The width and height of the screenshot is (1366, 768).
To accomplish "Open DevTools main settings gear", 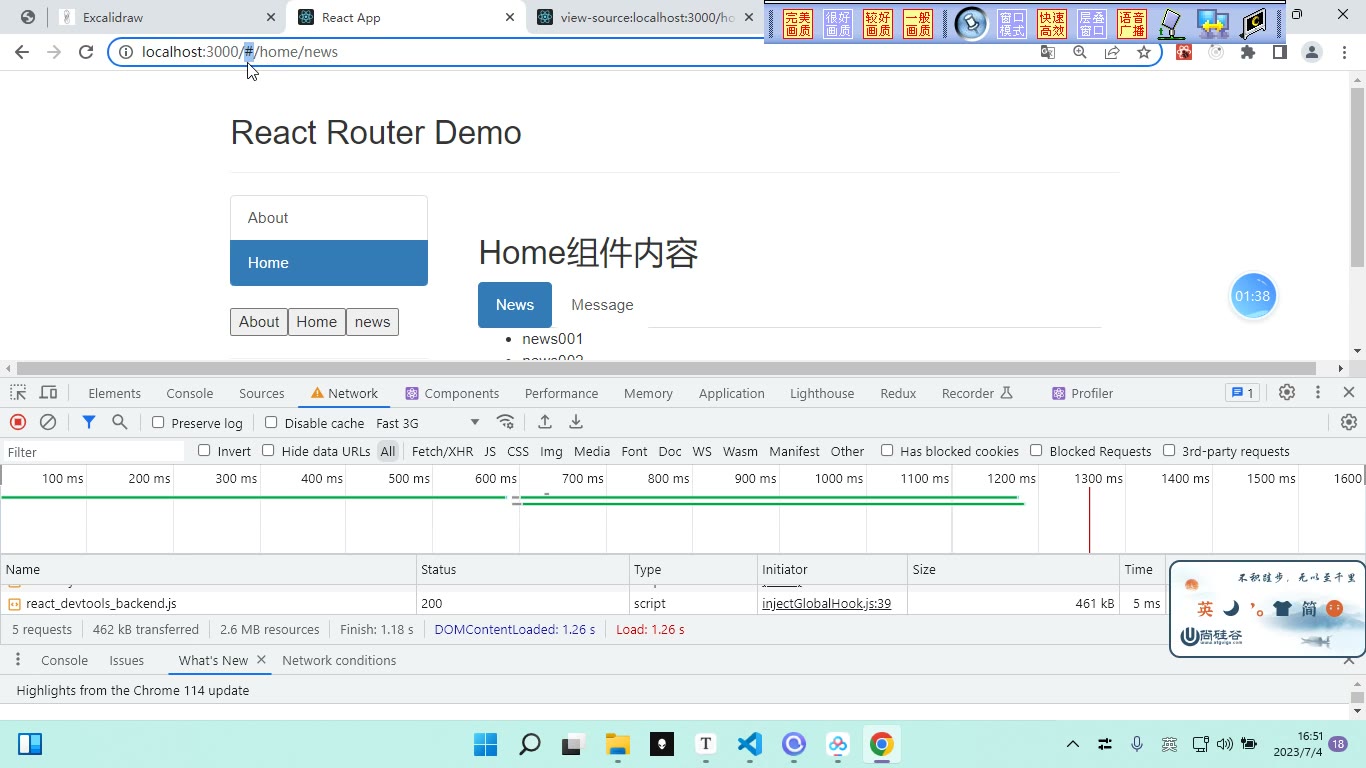I will pos(1287,393).
